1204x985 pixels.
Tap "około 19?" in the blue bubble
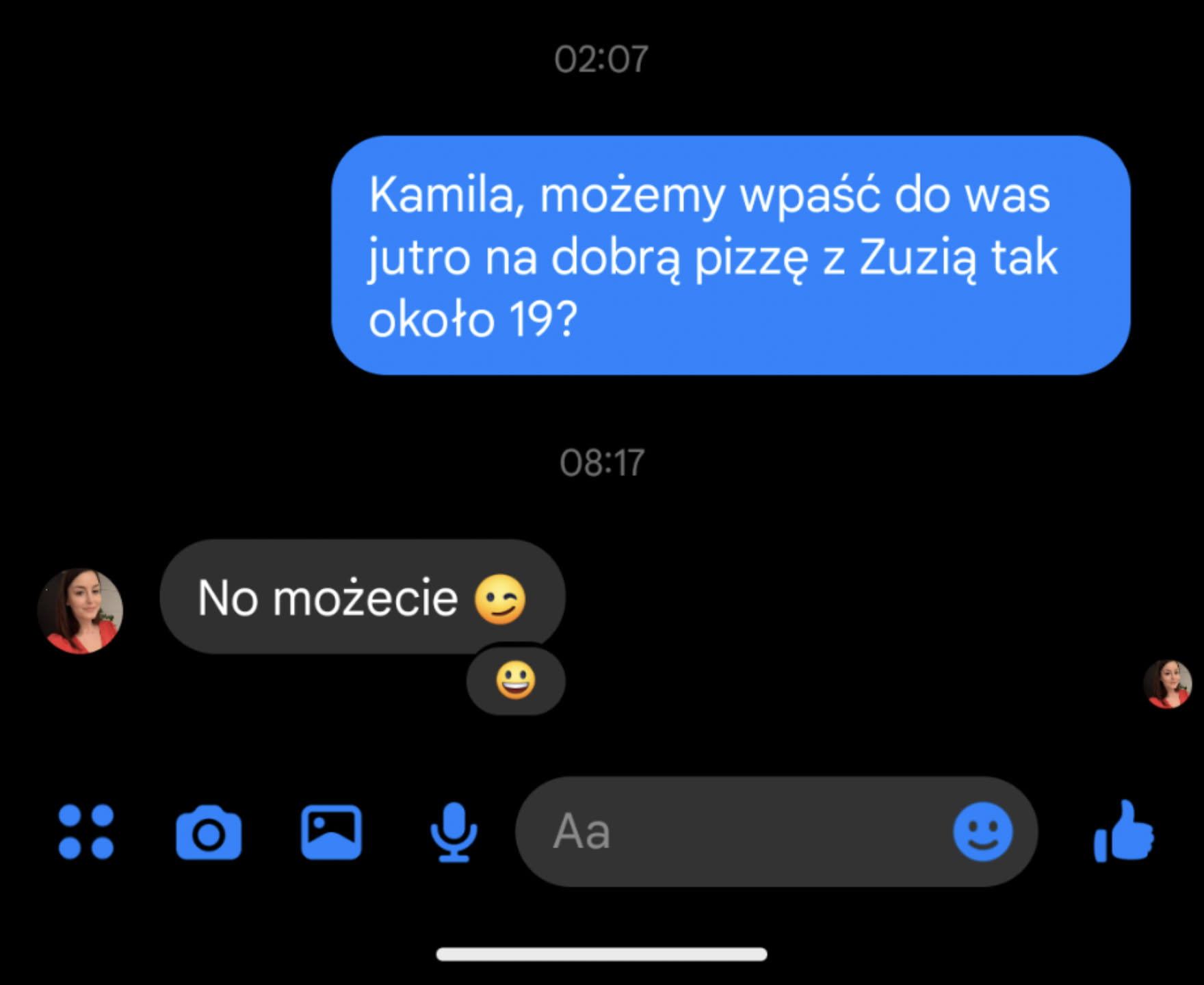(x=473, y=319)
